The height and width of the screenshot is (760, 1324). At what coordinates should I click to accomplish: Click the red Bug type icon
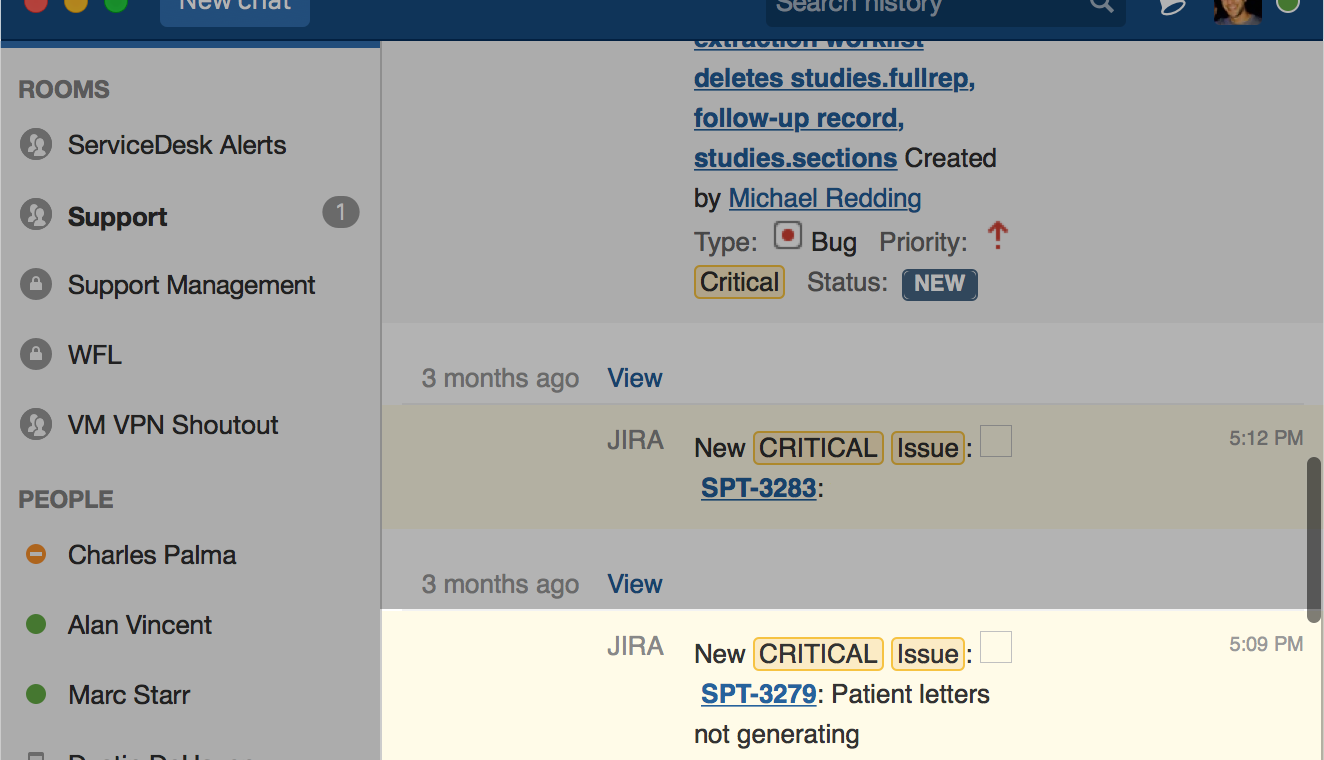tap(788, 238)
